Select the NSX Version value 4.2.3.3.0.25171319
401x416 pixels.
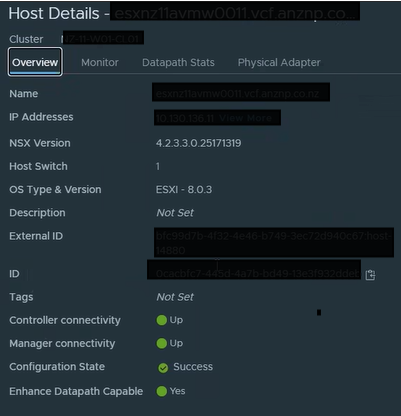(x=198, y=143)
